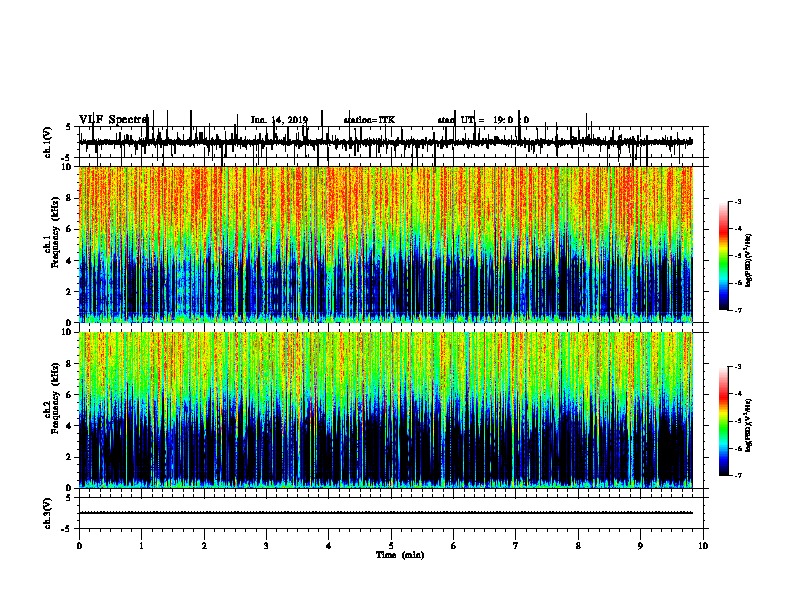Select the "Time (min)" x-axis label
Image resolution: width=792 pixels, height=612 pixels.
tap(400, 555)
